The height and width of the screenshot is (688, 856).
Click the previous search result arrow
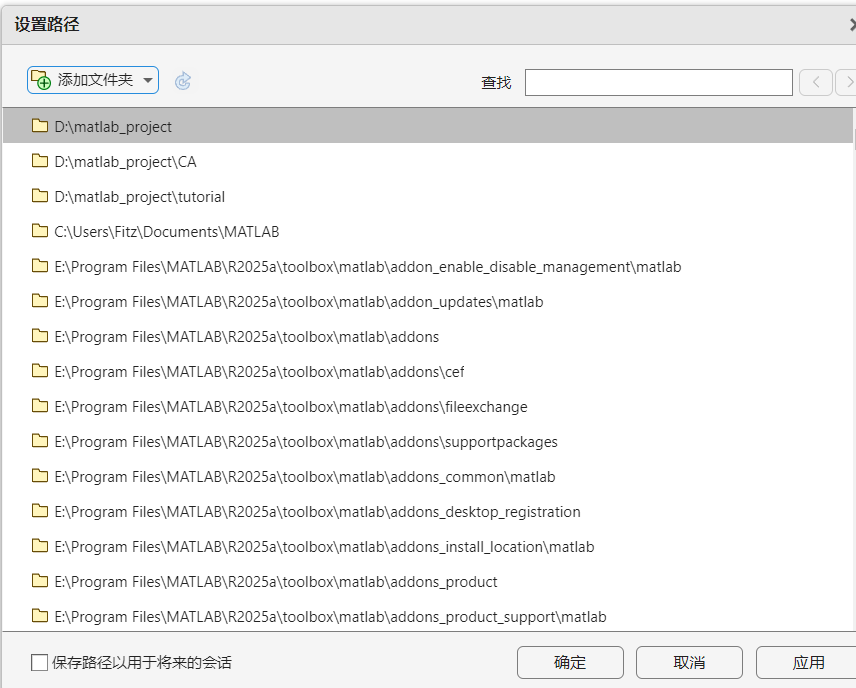coord(816,82)
